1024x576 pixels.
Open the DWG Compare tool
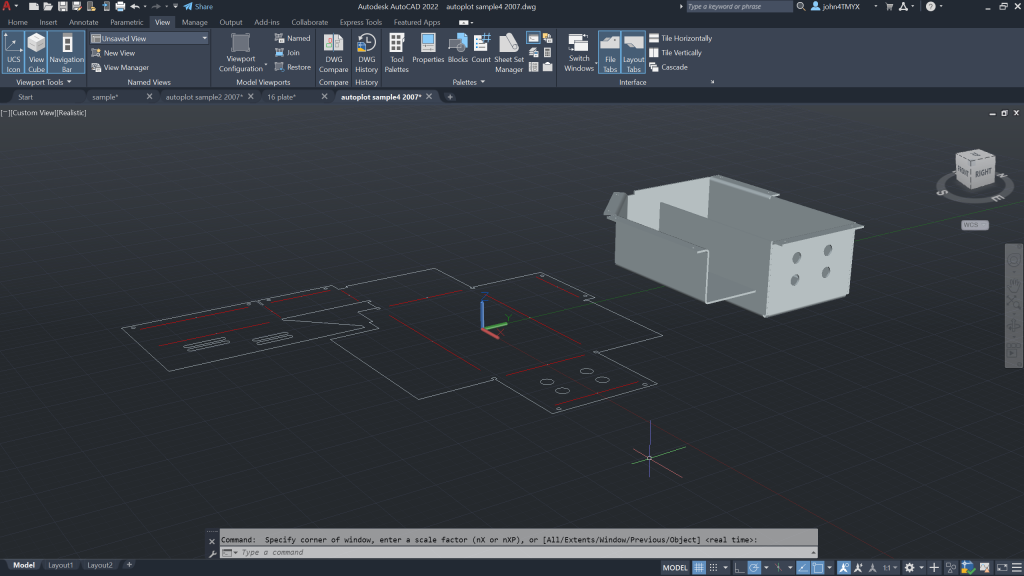[x=334, y=52]
